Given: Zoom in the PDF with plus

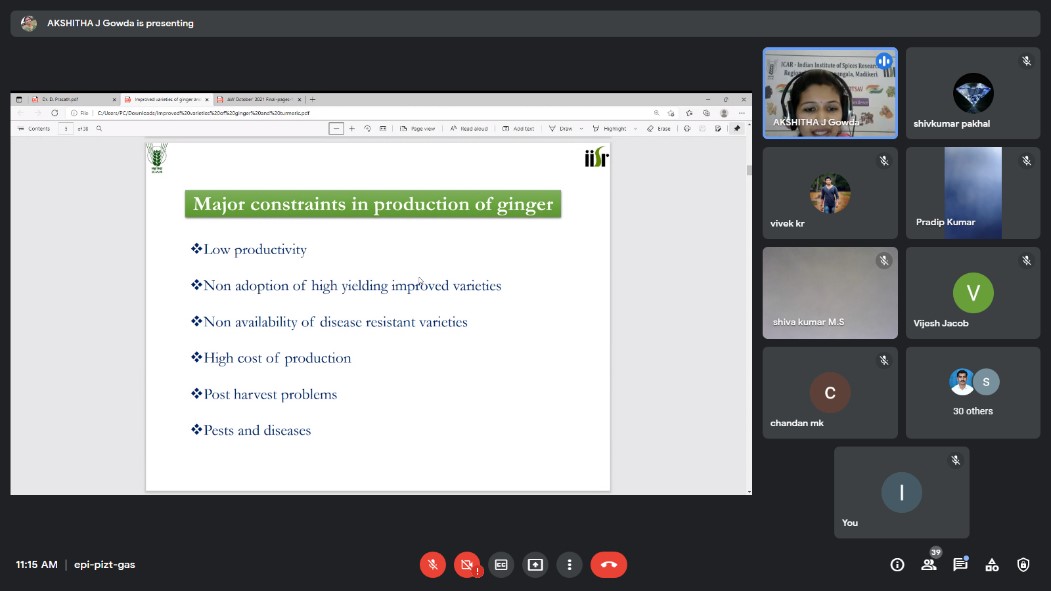Looking at the screenshot, I should (352, 129).
